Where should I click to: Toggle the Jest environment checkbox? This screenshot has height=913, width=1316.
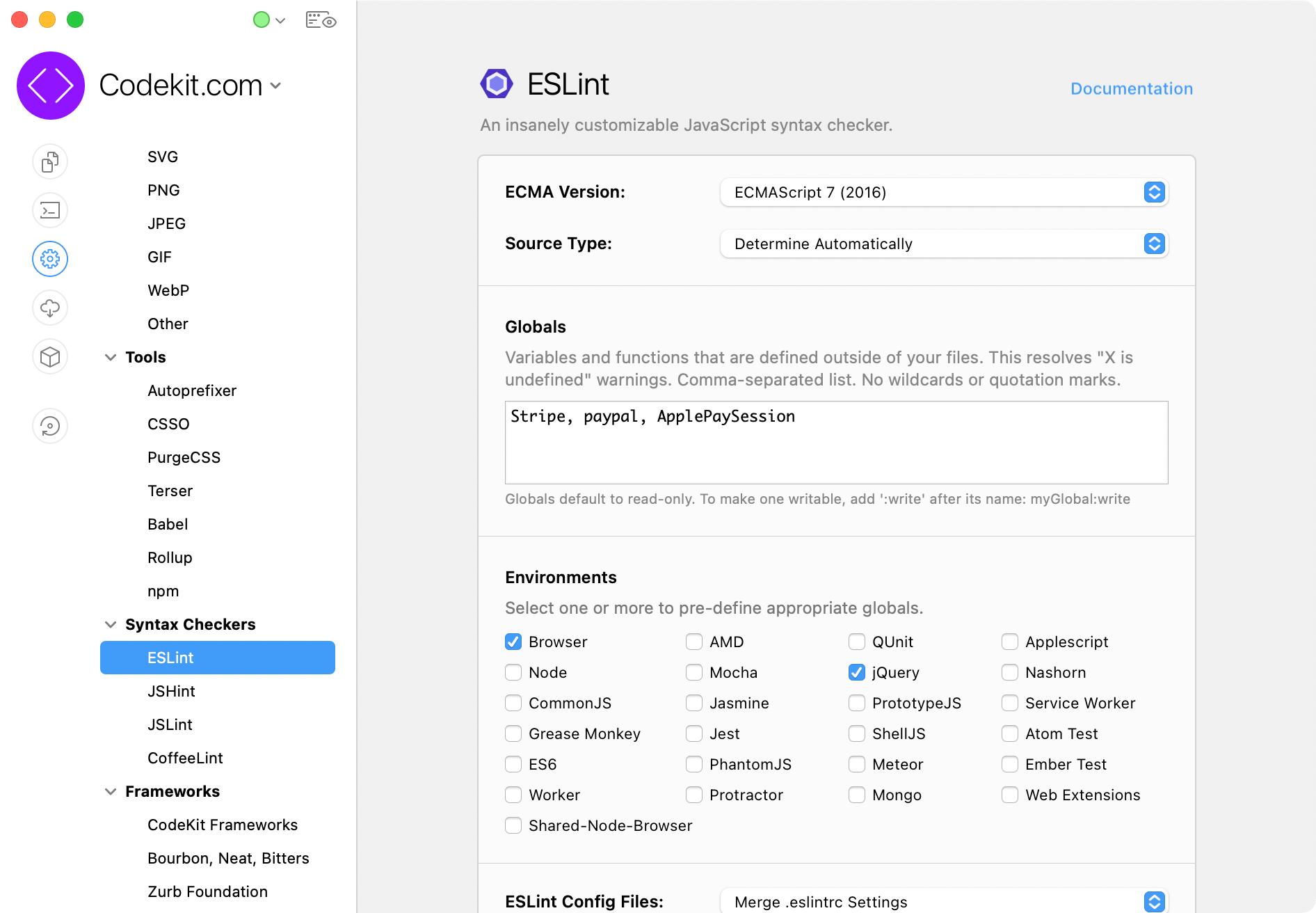click(x=694, y=733)
